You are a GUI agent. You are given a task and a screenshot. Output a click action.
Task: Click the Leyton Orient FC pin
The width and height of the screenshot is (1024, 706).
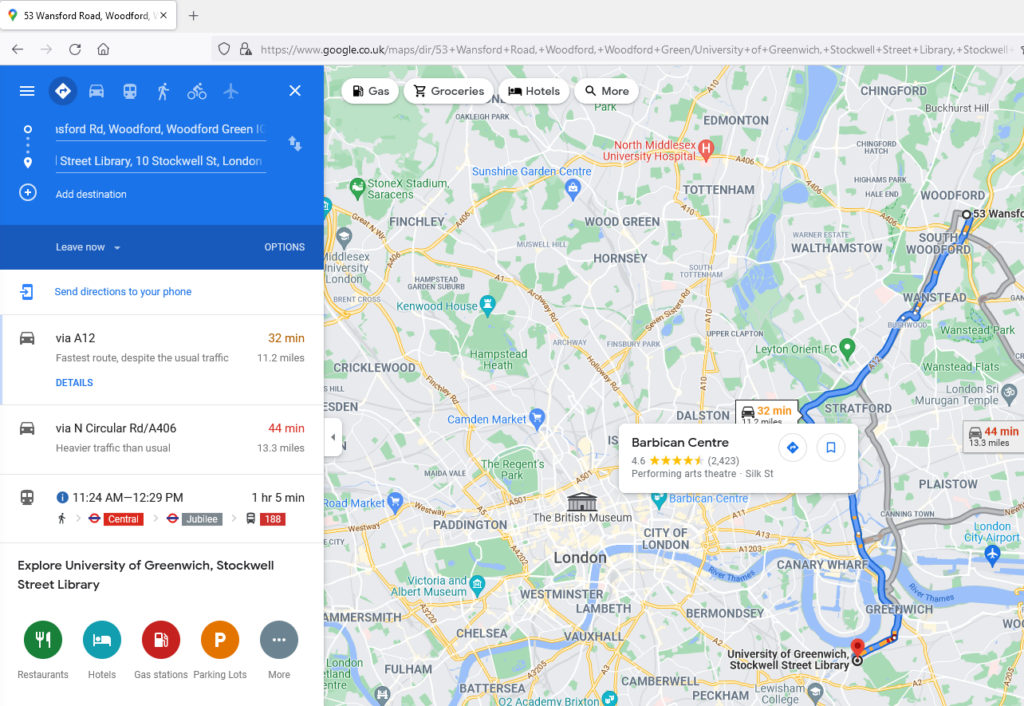point(848,348)
